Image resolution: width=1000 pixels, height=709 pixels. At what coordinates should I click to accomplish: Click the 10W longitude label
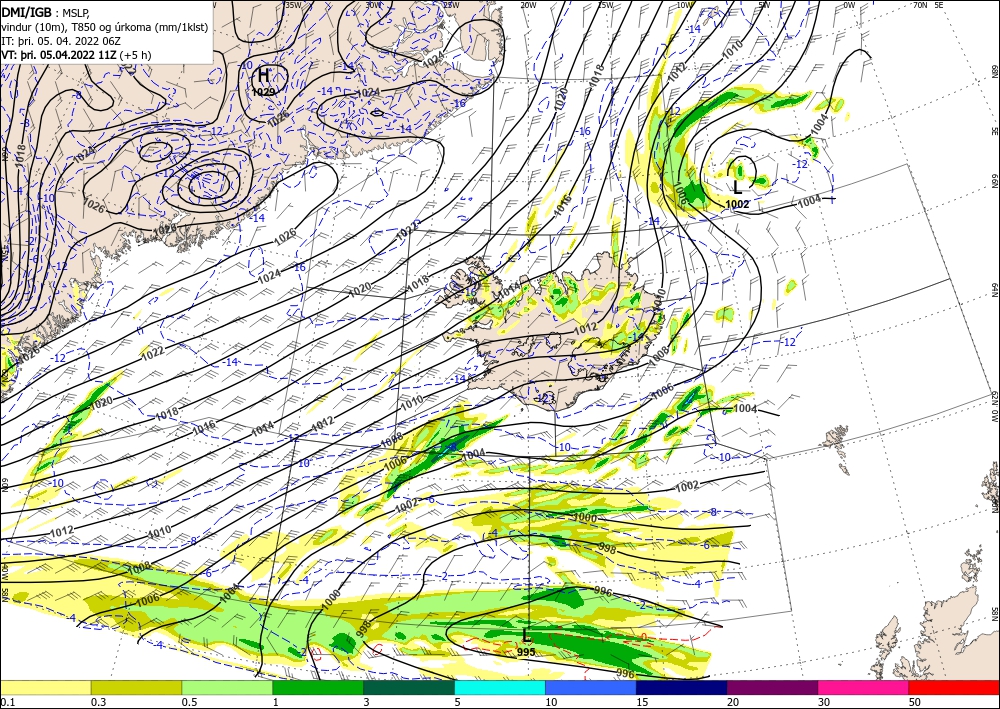684,4
